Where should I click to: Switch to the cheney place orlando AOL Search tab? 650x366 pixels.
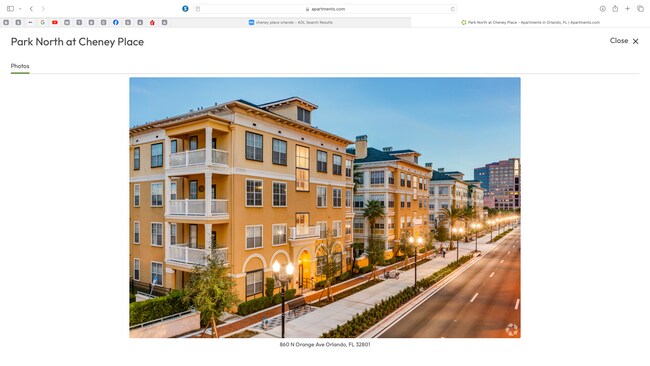coord(290,22)
